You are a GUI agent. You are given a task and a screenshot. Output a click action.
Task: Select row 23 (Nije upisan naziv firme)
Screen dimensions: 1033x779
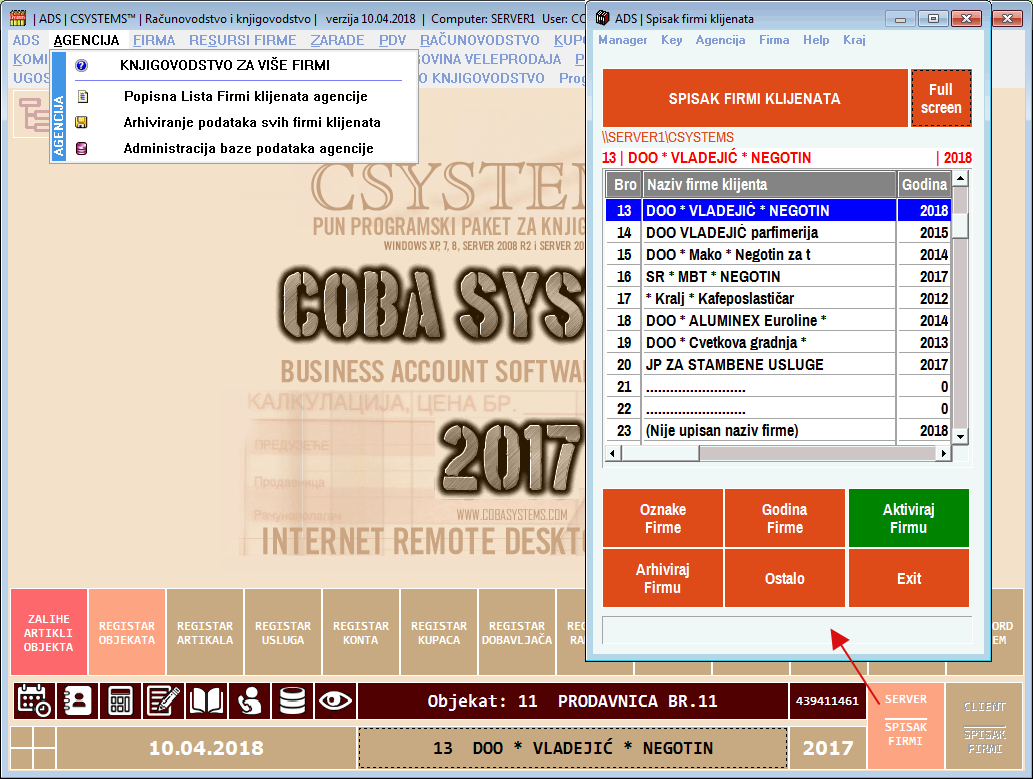(778, 430)
